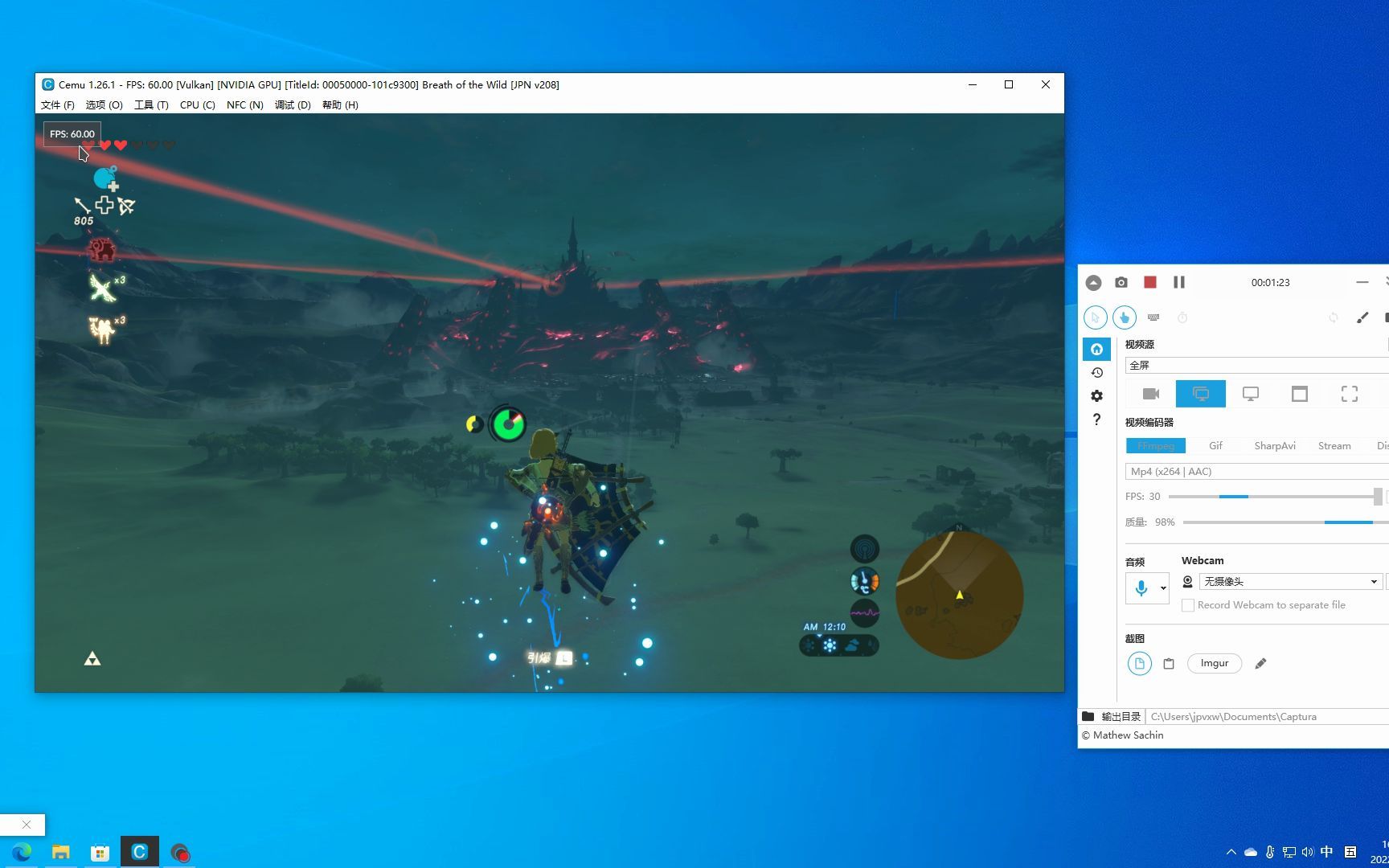This screenshot has height=868, width=1389.
Task: Select region video source
Action: click(x=1350, y=394)
